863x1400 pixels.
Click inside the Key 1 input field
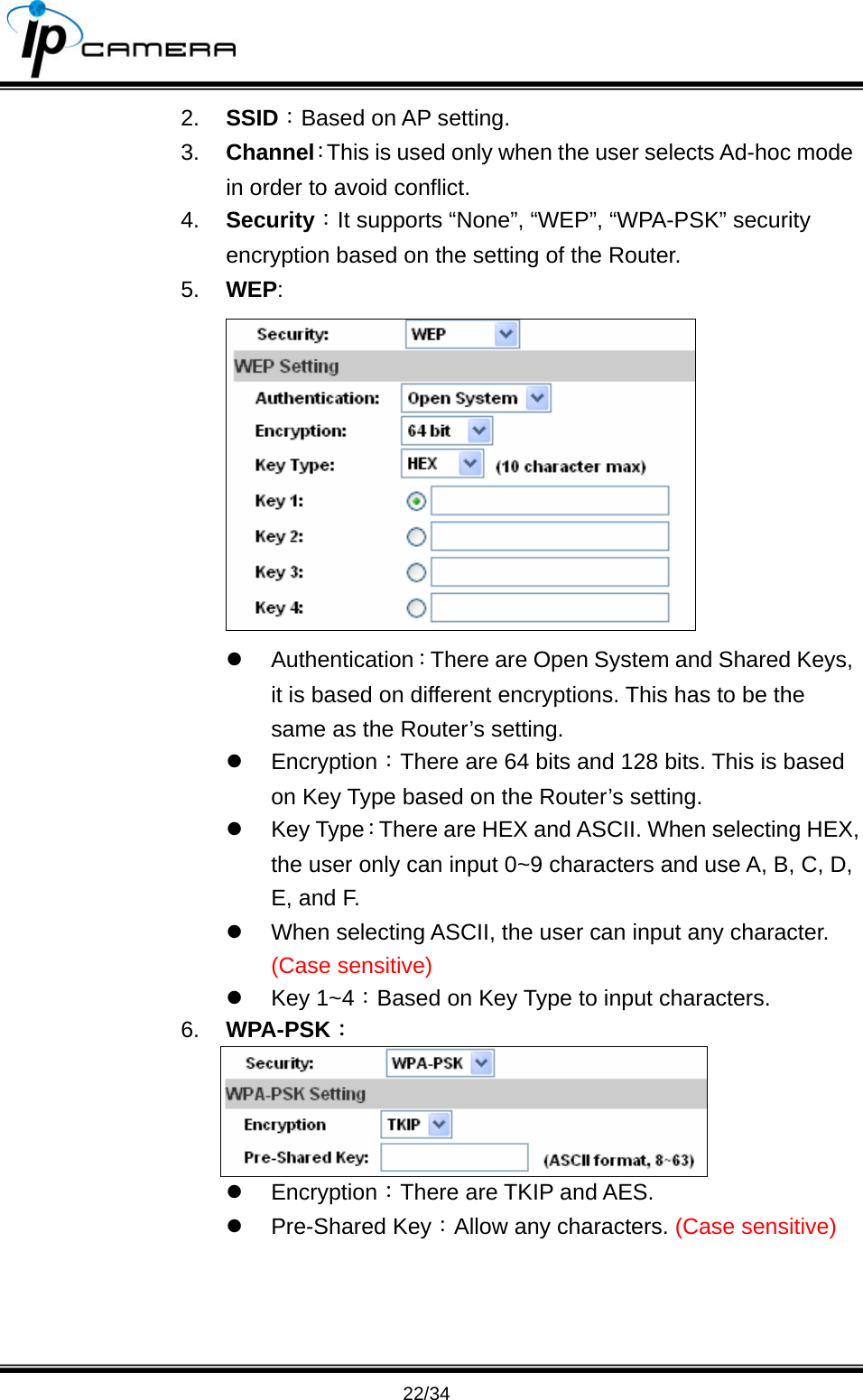click(549, 501)
